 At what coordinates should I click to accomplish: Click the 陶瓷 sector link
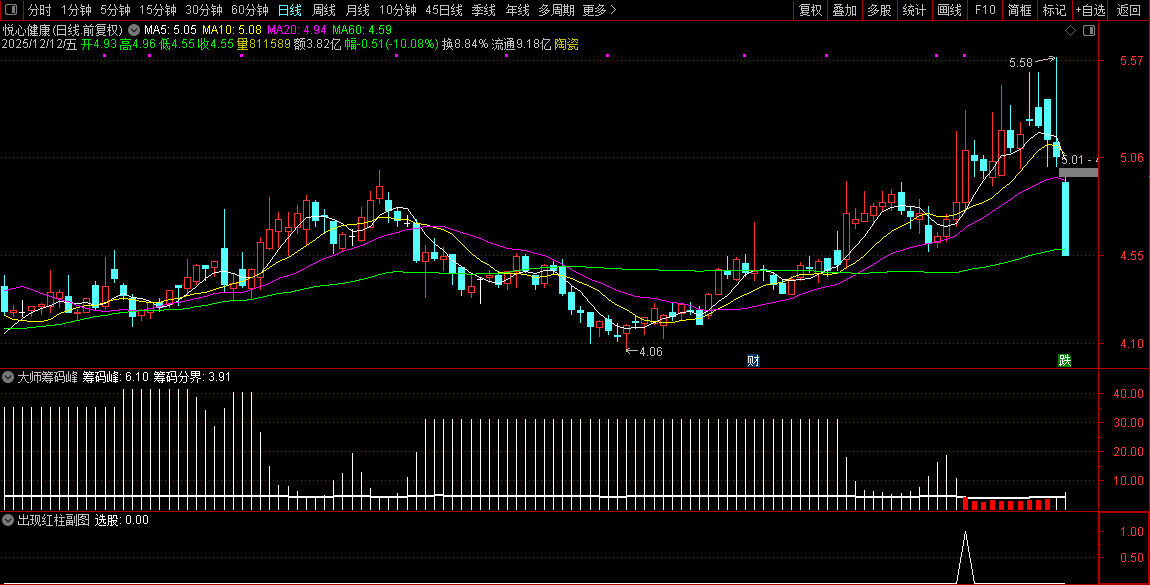566,44
